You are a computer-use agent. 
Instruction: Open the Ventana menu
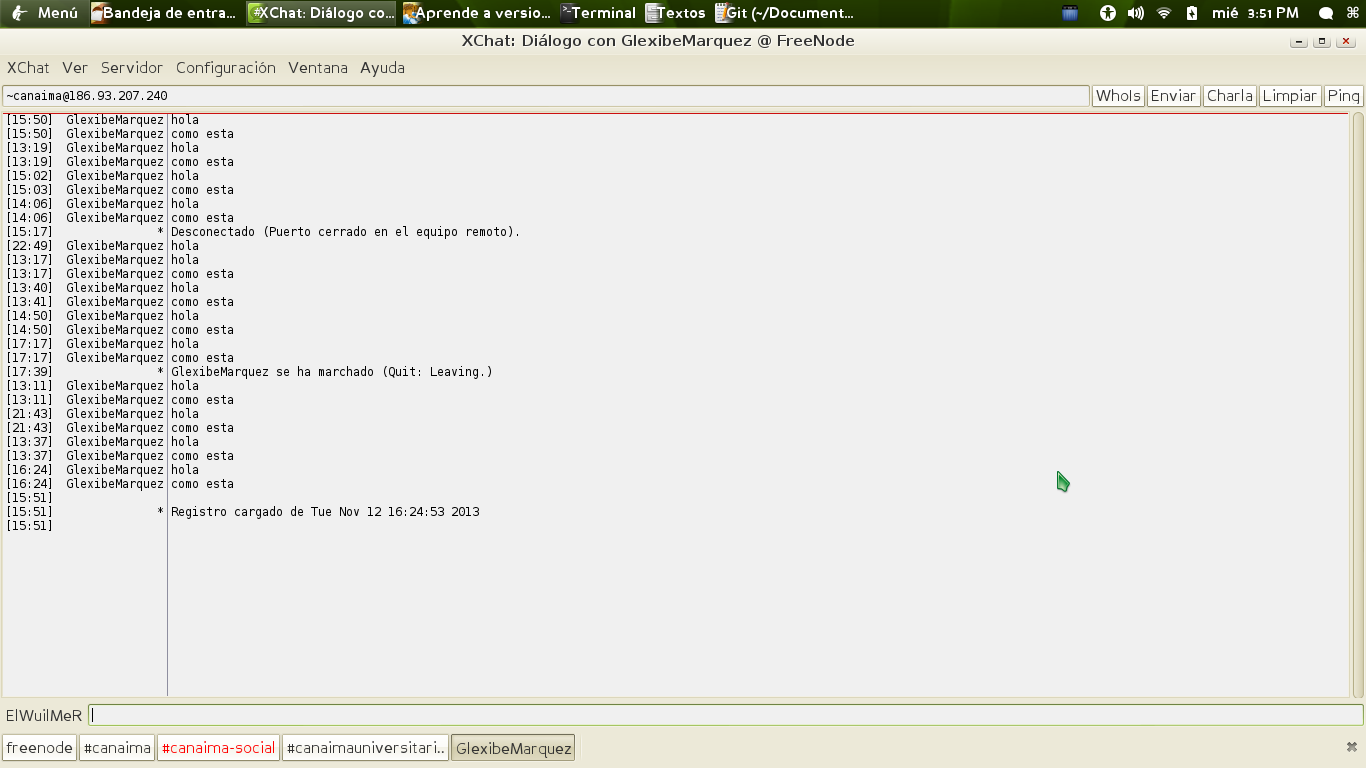tap(318, 68)
